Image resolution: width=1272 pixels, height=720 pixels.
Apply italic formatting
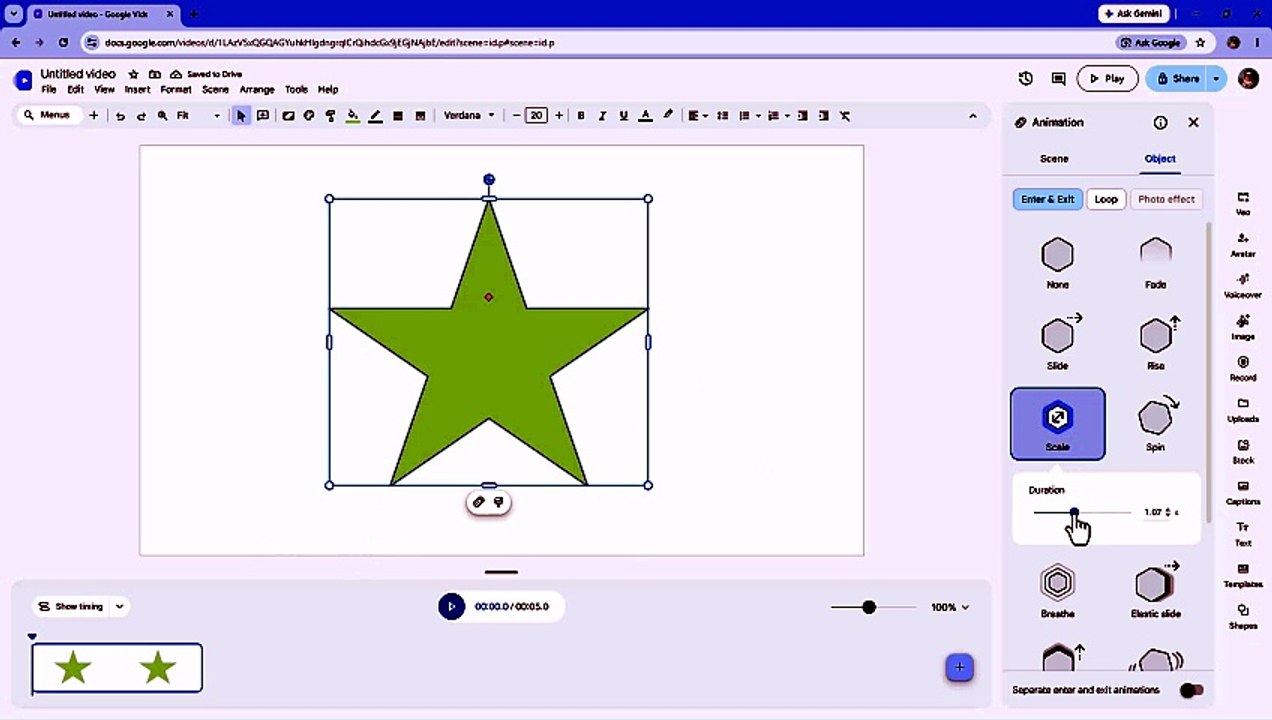click(602, 116)
